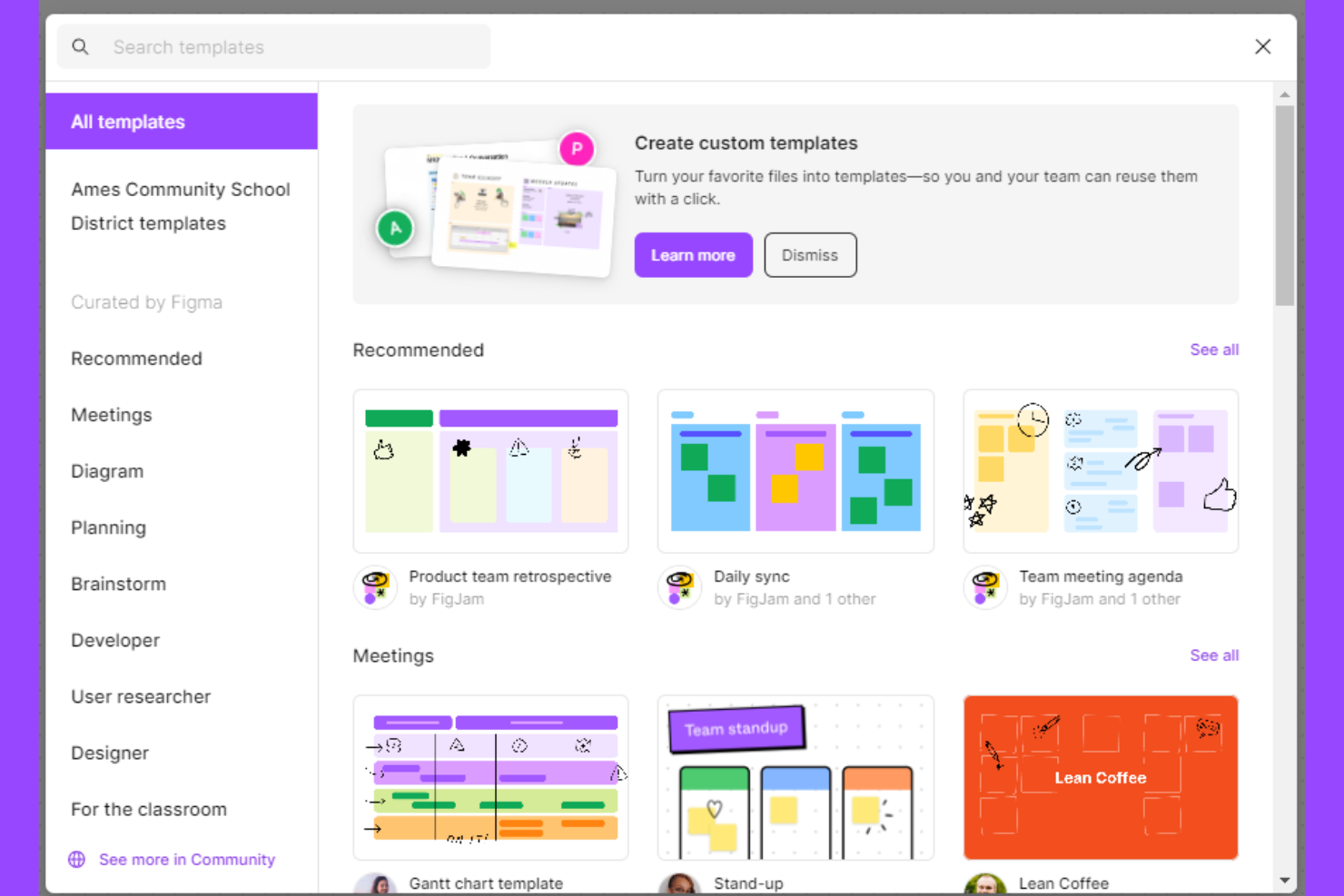Follow the See more in Community link
1344x896 pixels.
click(x=187, y=859)
